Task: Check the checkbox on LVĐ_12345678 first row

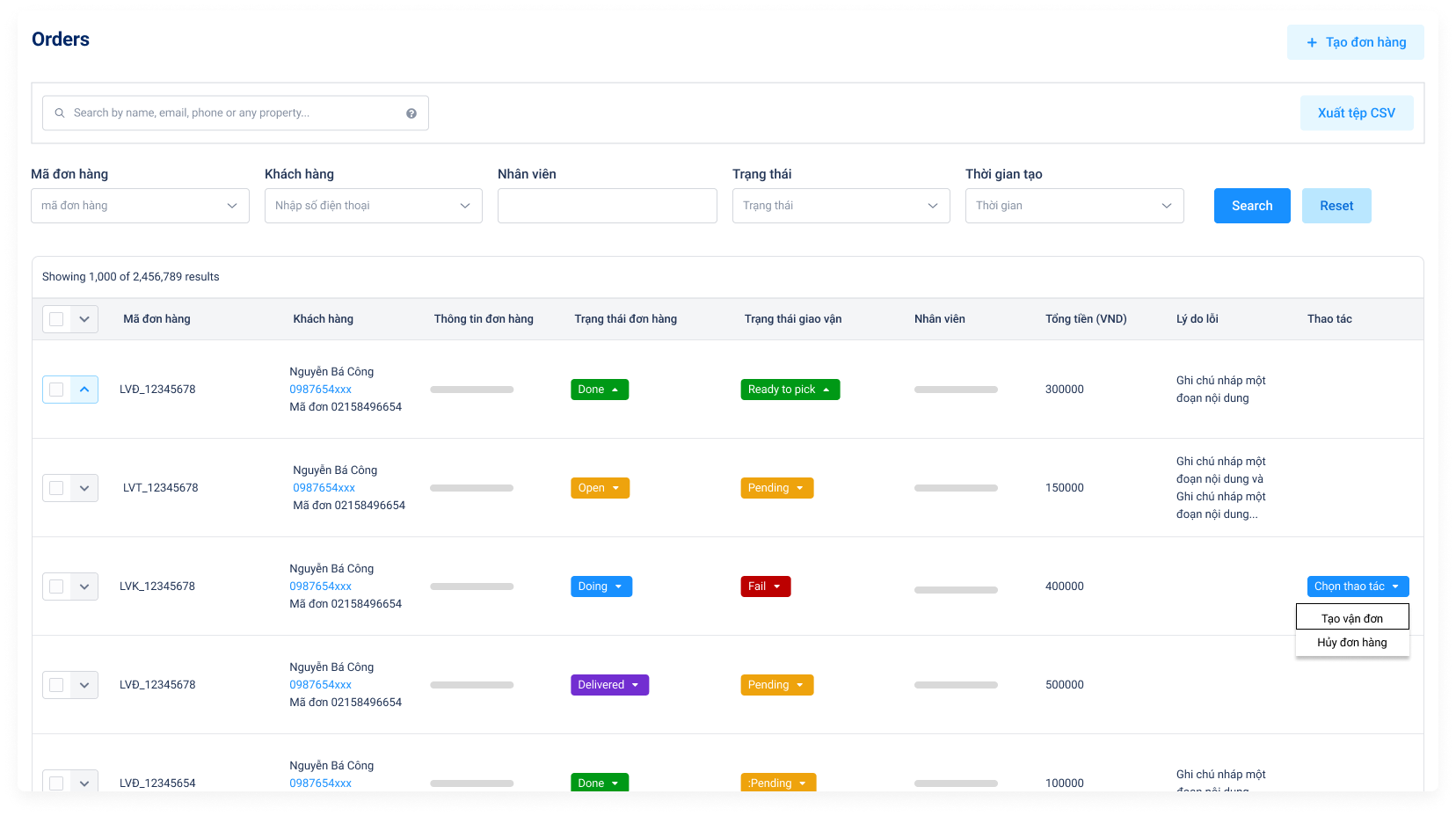Action: pyautogui.click(x=56, y=389)
